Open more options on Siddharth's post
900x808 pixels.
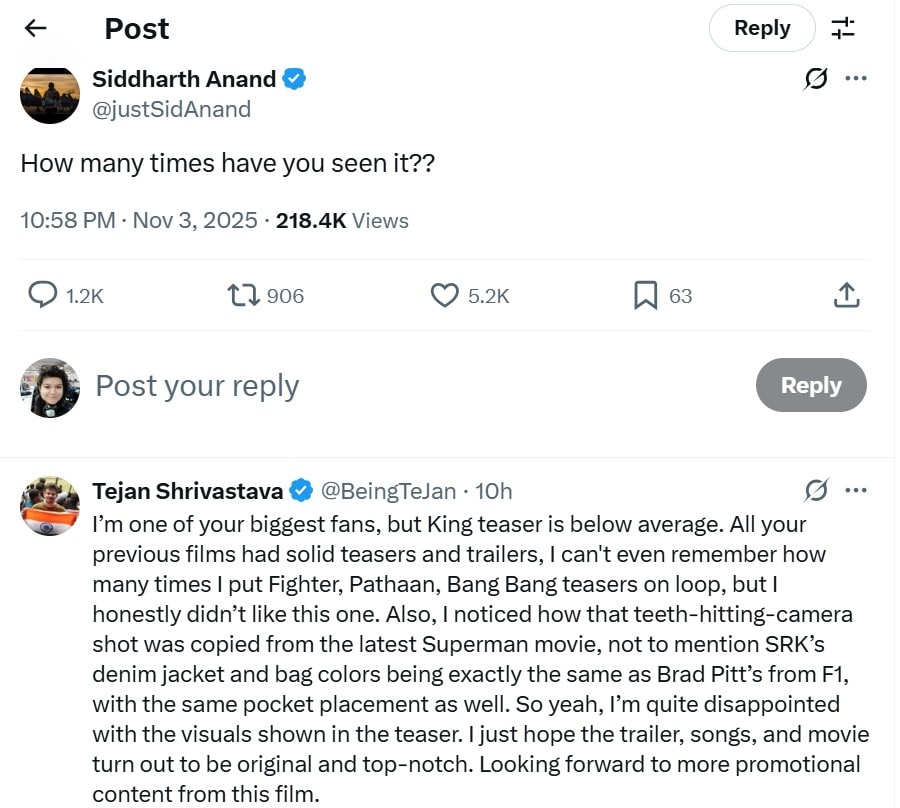(856, 79)
